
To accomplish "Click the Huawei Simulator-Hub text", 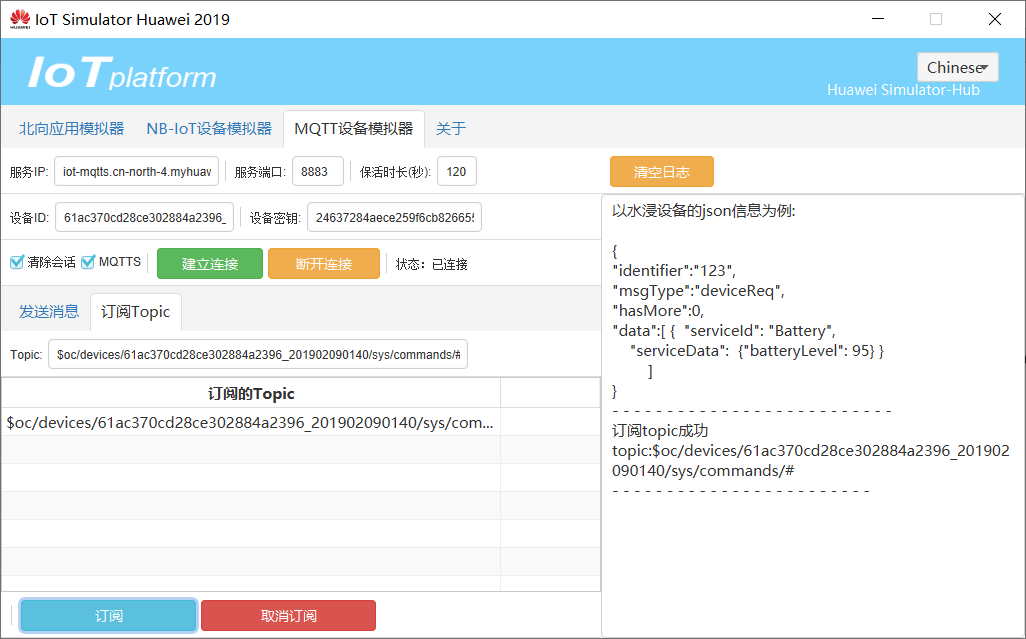I will click(x=904, y=90).
